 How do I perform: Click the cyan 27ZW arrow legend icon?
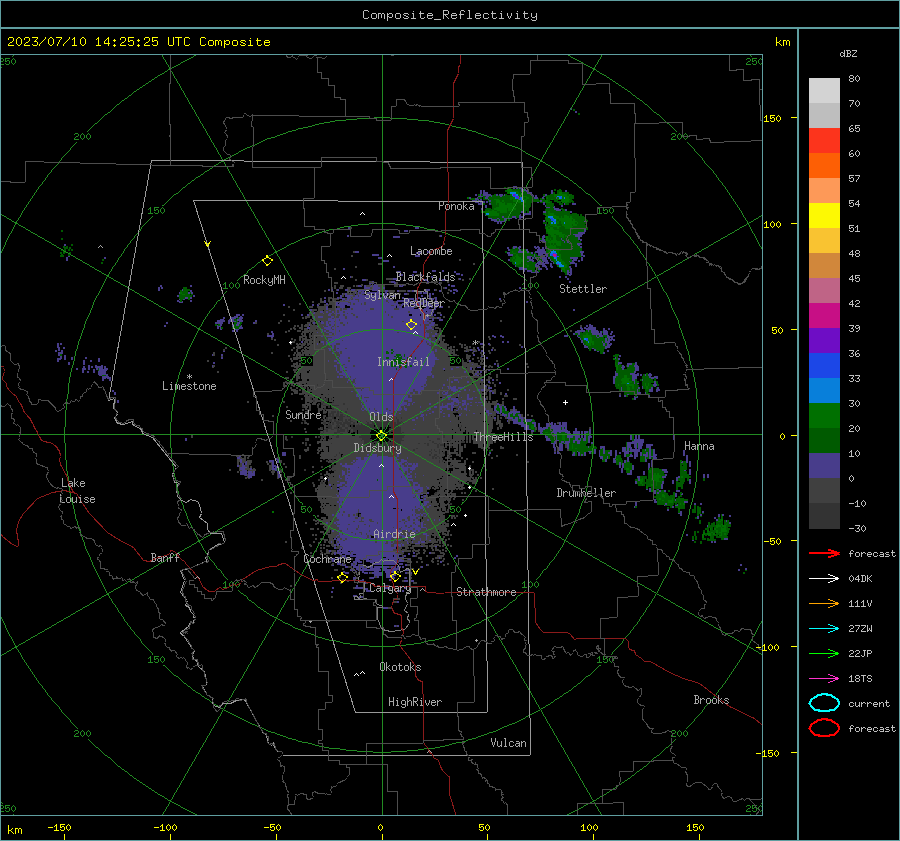(824, 629)
